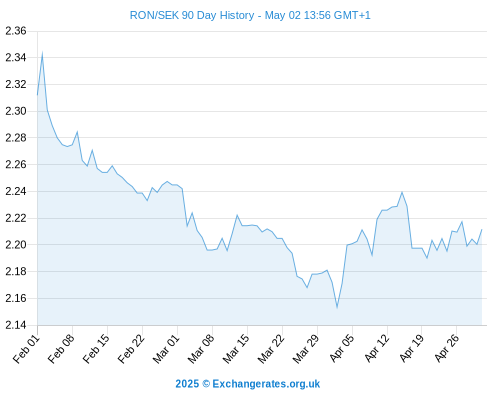Screen dimensions: 495x400
Task: Click the highest peak near 2.34 in early February
Action: (42, 53)
